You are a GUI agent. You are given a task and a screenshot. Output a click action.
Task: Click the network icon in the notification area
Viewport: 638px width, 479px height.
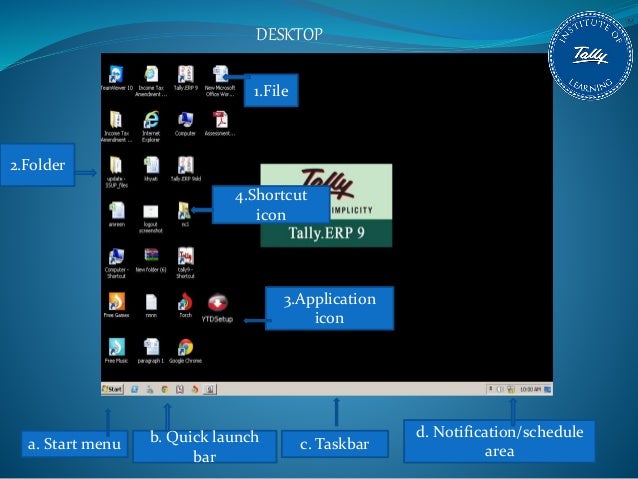pyautogui.click(x=511, y=389)
